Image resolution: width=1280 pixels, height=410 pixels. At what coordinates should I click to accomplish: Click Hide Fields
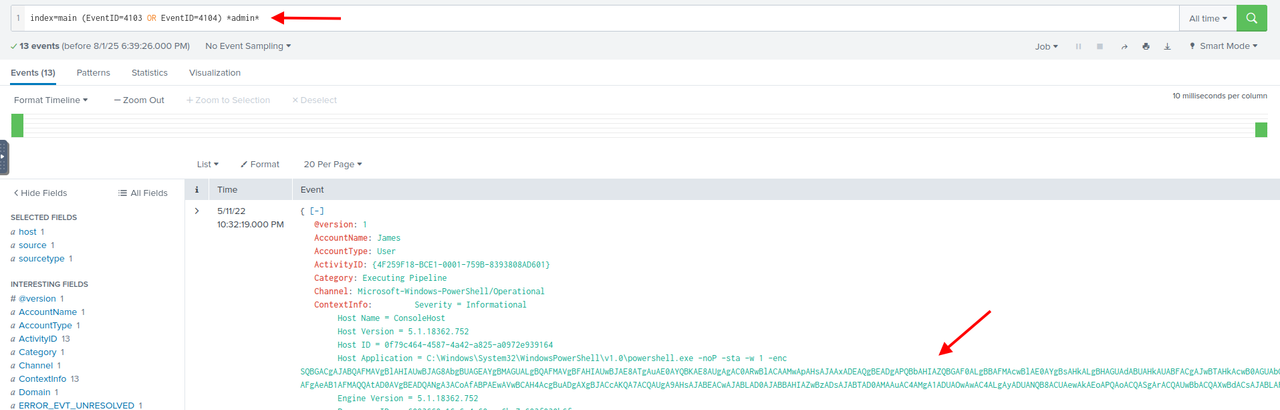tap(40, 193)
